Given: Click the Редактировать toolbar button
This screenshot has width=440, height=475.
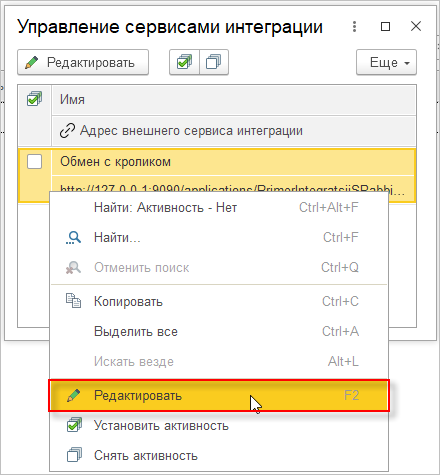Looking at the screenshot, I should click(x=83, y=62).
